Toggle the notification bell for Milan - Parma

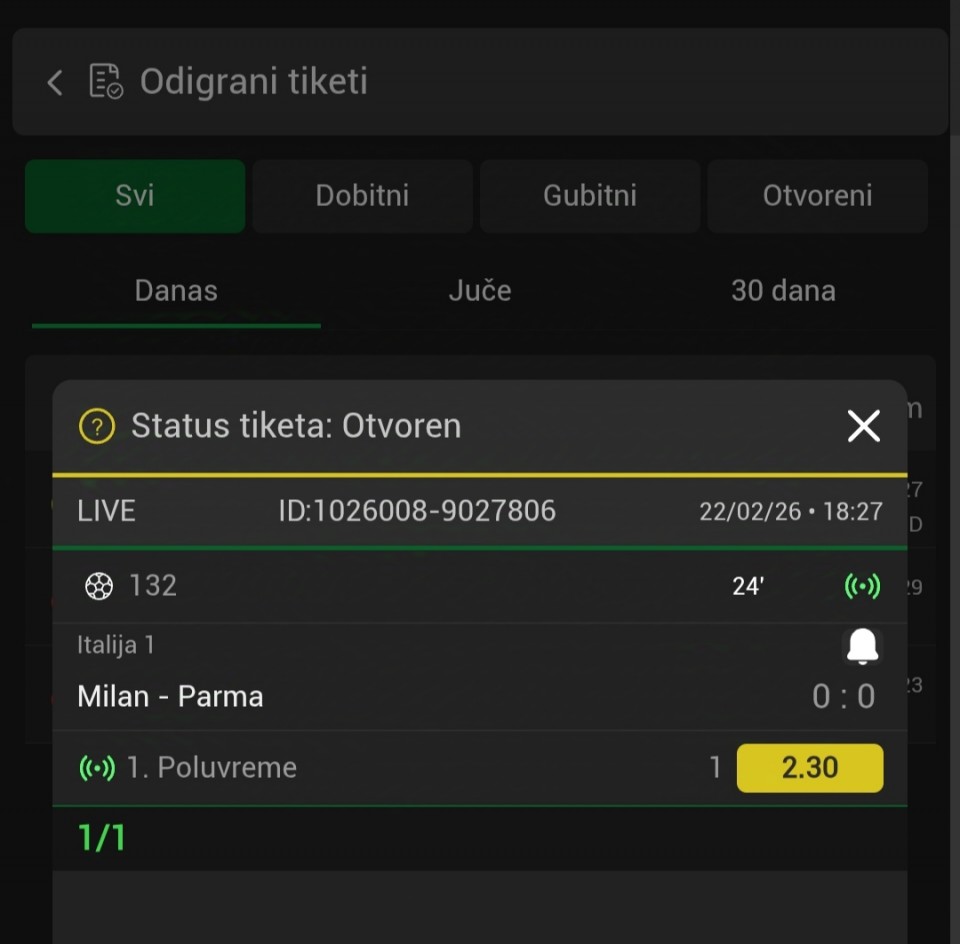[862, 647]
